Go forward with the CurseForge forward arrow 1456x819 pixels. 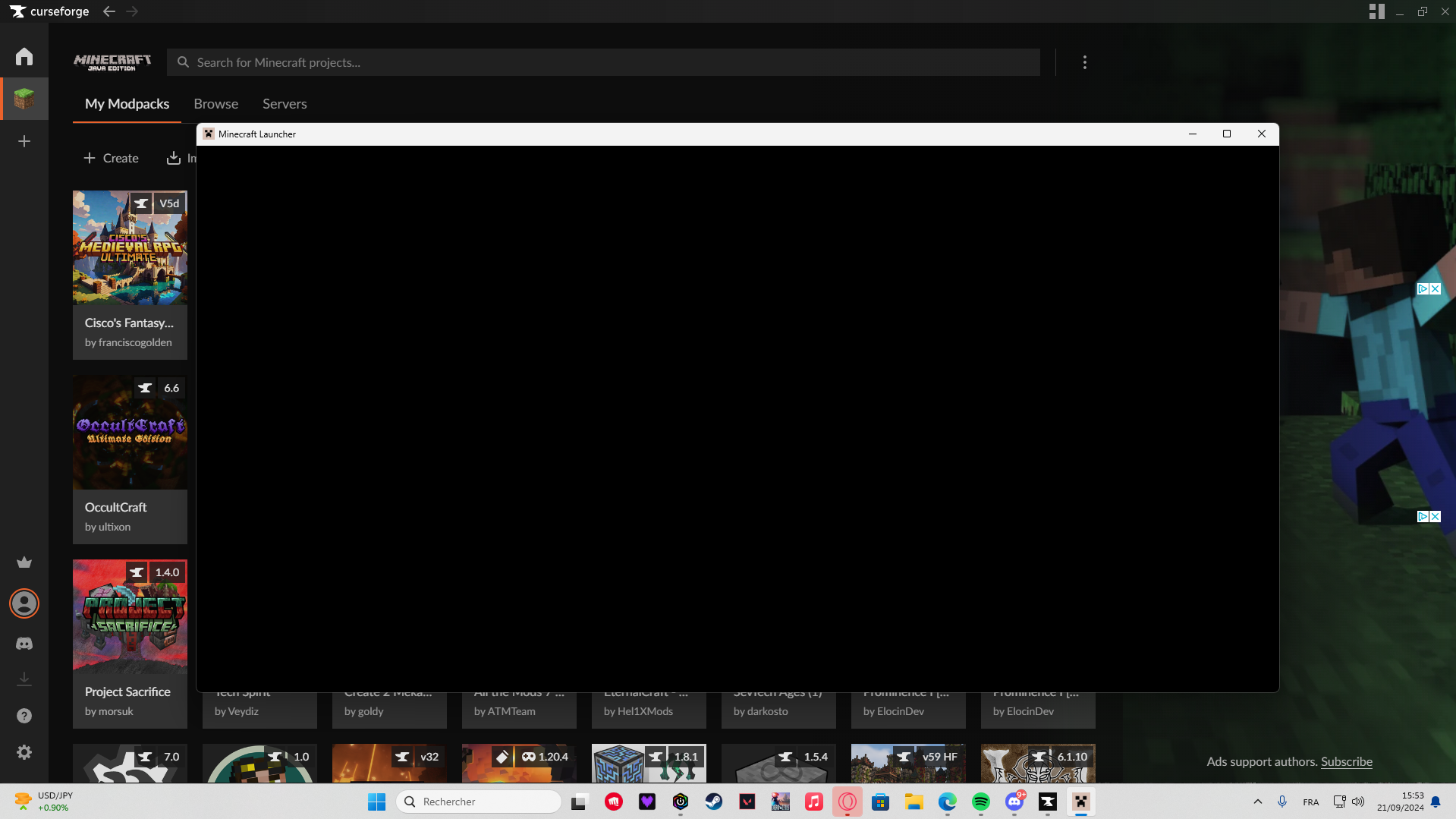pyautogui.click(x=132, y=11)
